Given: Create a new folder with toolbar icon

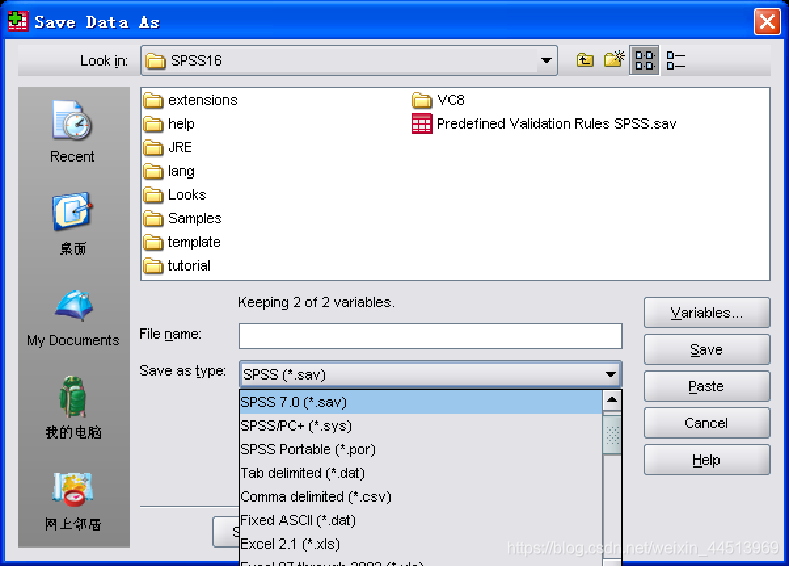Looking at the screenshot, I should pyautogui.click(x=614, y=59).
